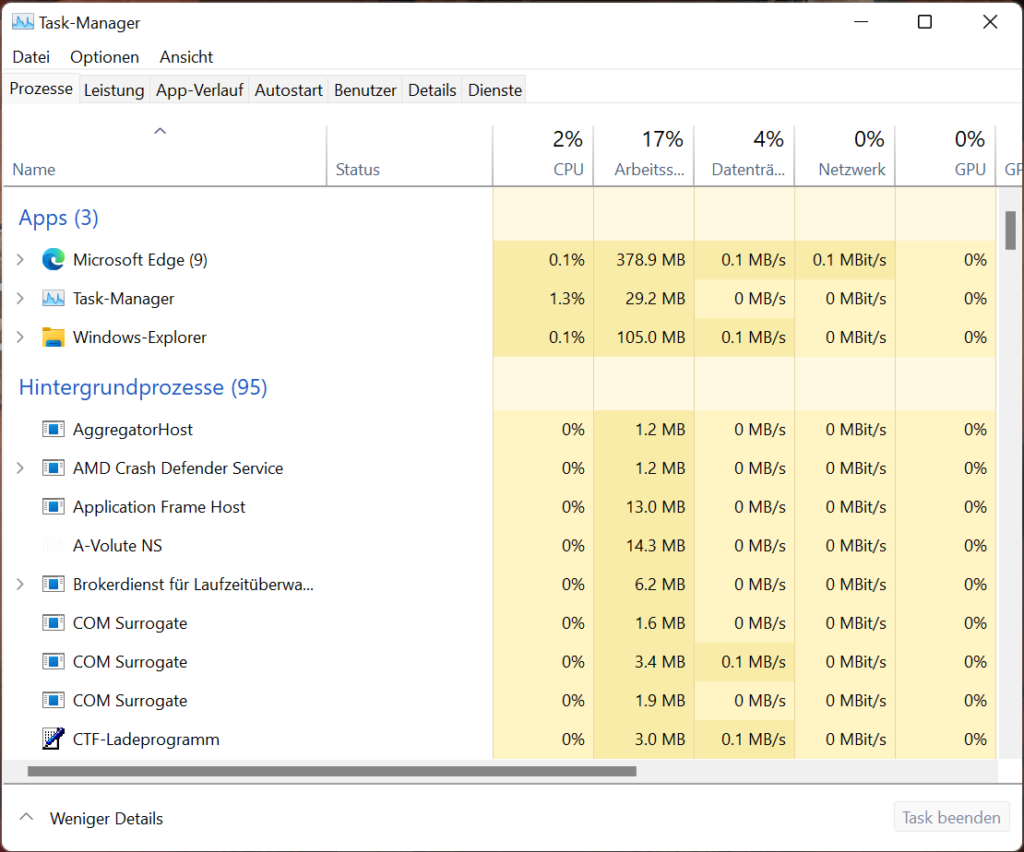The image size is (1024, 852).
Task: Select the Apps (3) group heading
Action: coord(58,217)
